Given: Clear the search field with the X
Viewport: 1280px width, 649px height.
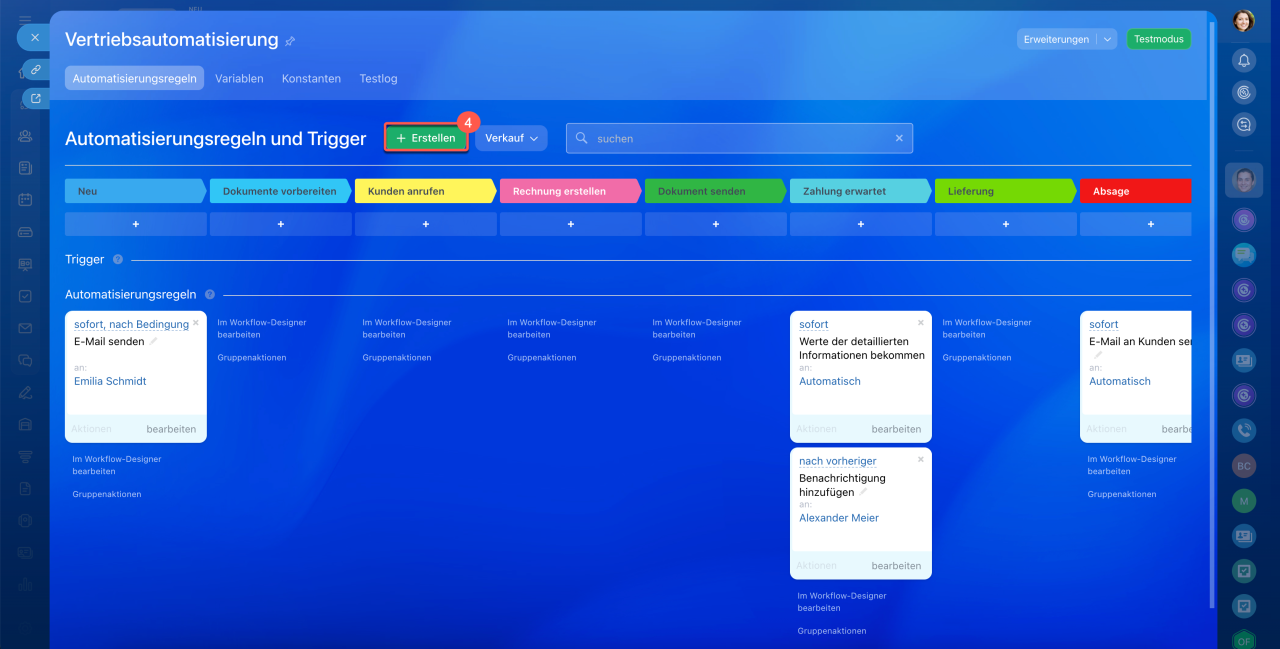Looking at the screenshot, I should (899, 138).
